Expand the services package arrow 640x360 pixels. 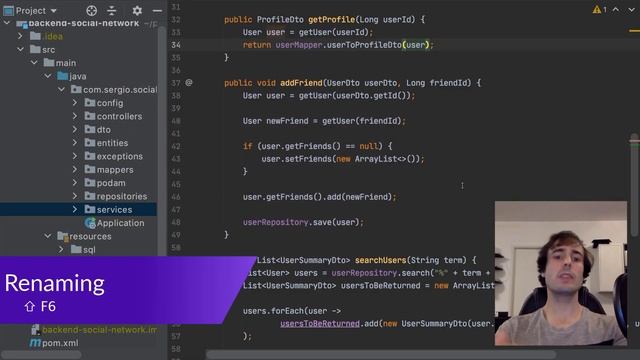75,209
